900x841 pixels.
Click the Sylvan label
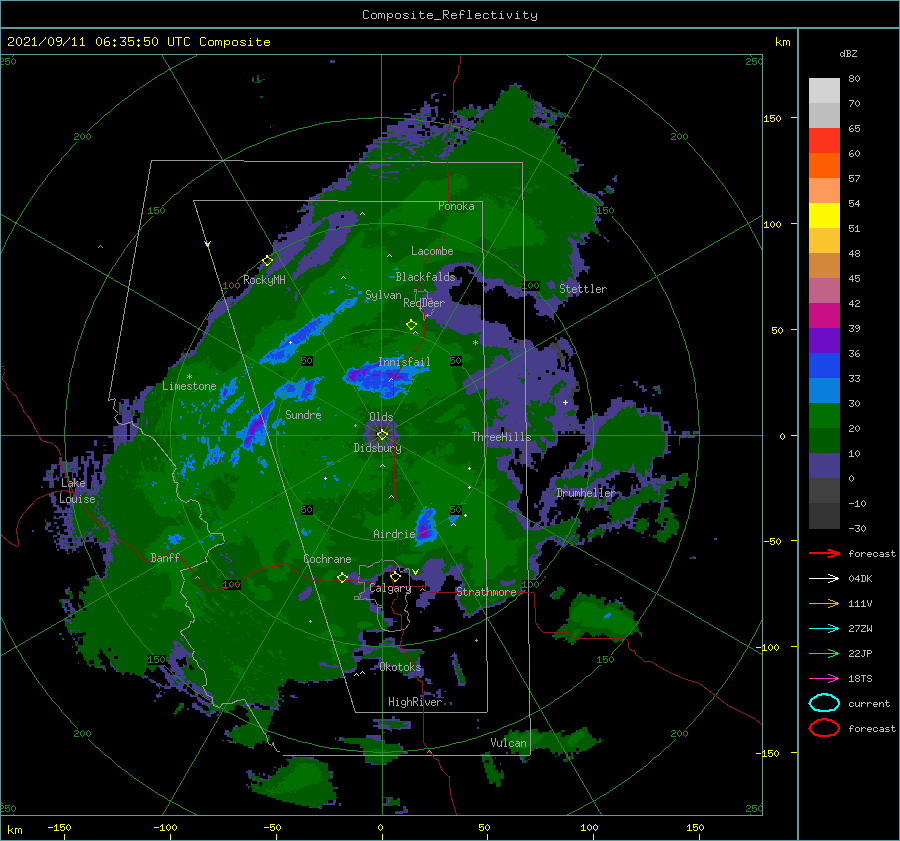383,295
